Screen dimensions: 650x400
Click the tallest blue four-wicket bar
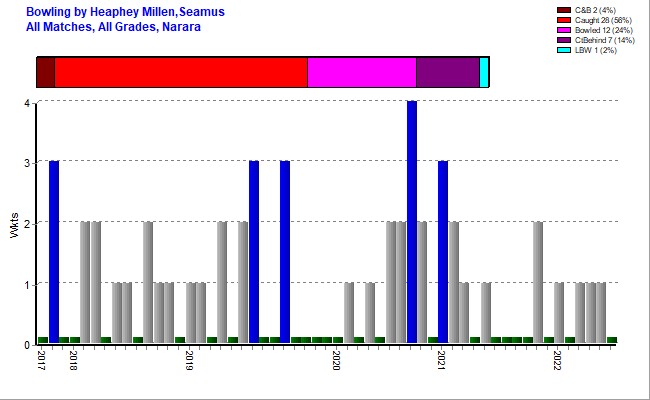pos(412,222)
